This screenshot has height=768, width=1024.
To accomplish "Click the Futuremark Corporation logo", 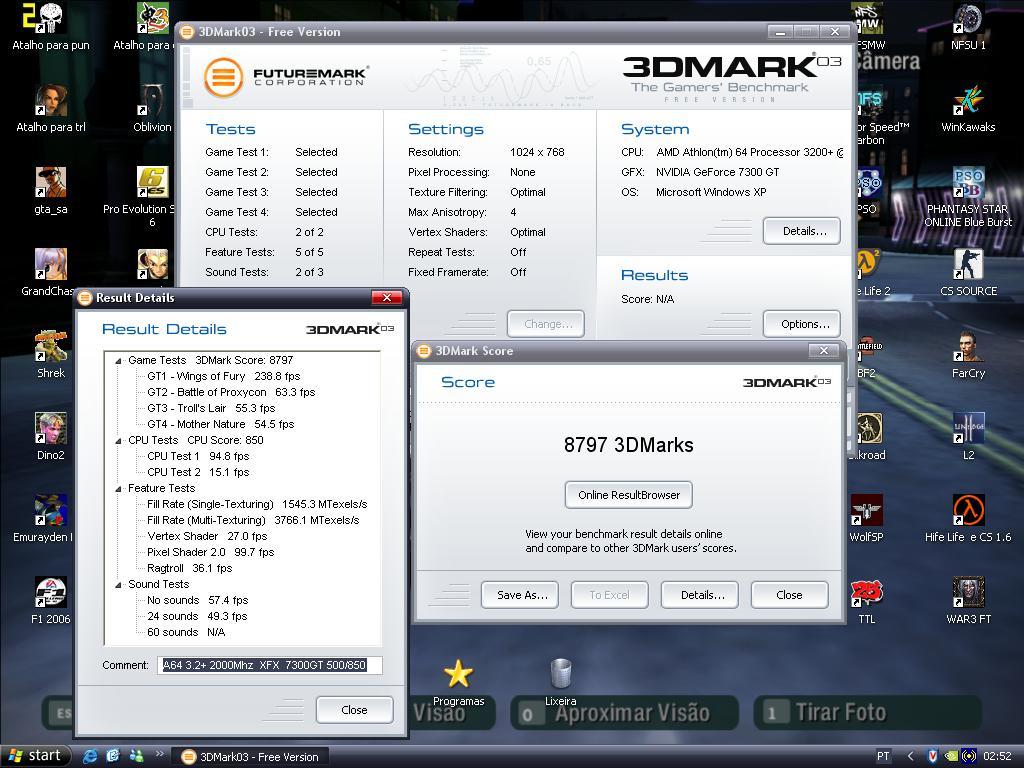I will (x=287, y=76).
